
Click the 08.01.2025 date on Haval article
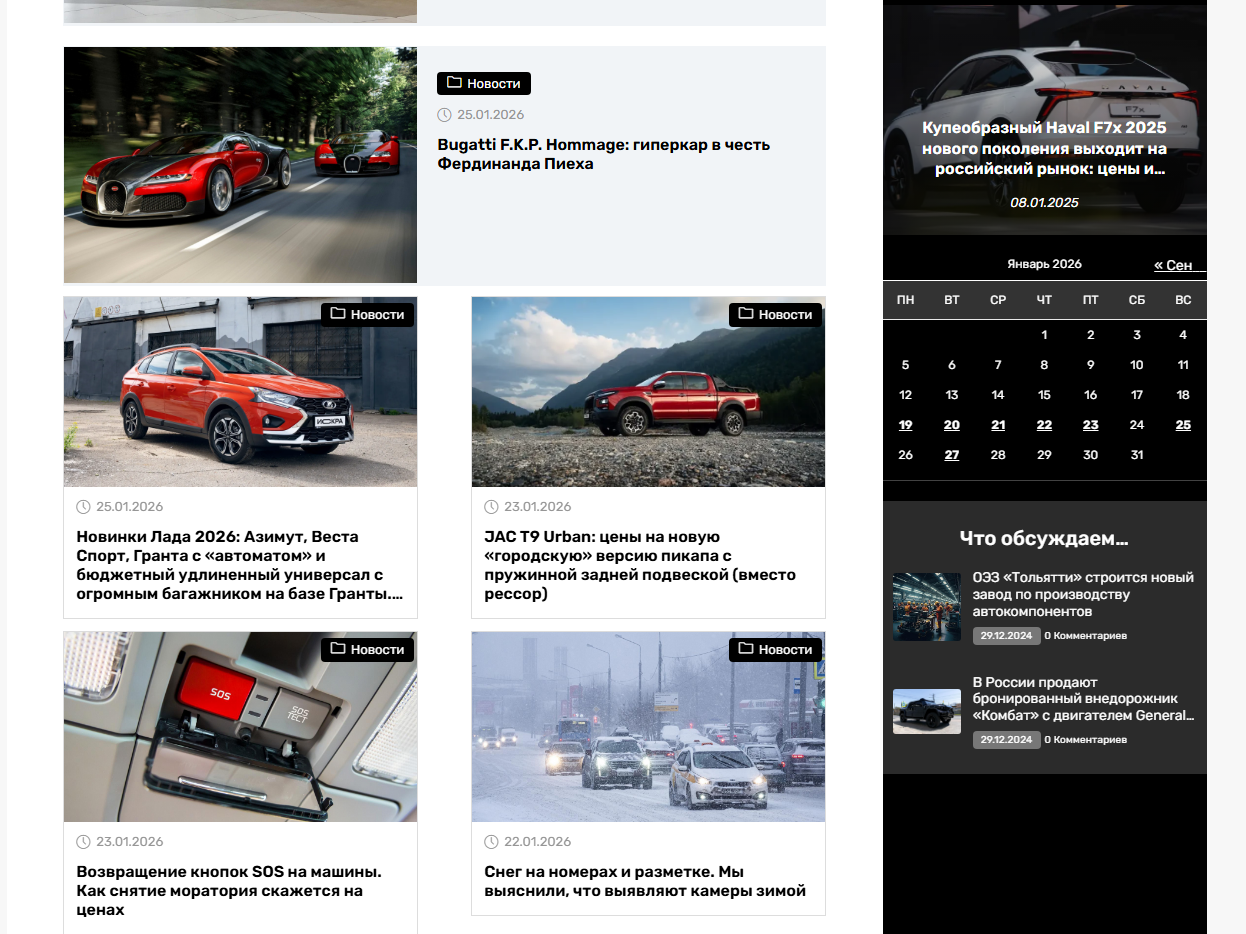[1044, 202]
